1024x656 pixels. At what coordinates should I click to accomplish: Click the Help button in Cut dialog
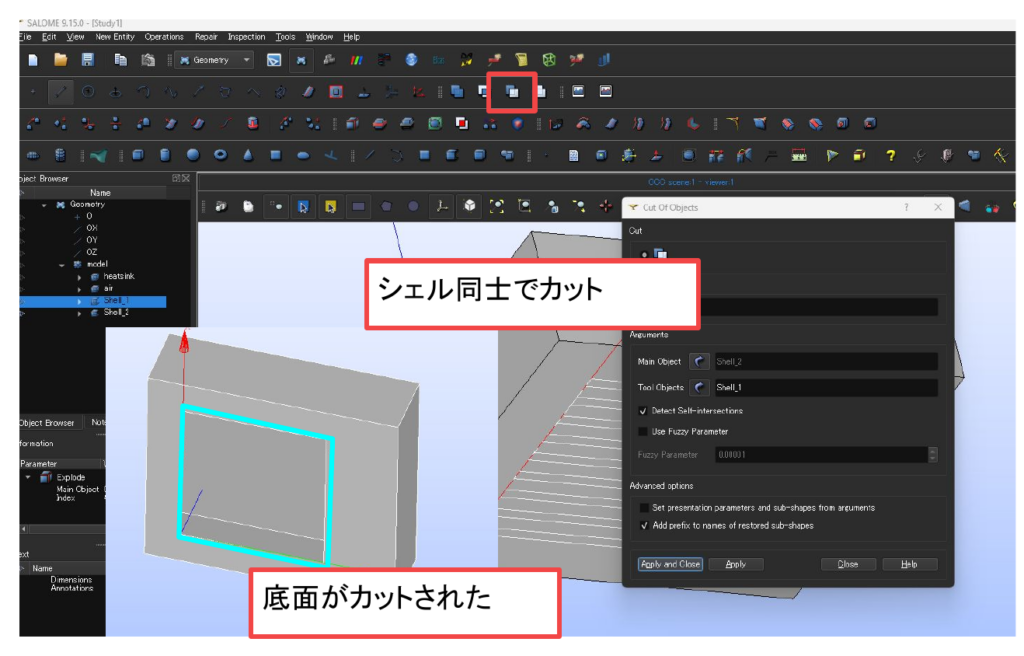point(909,564)
